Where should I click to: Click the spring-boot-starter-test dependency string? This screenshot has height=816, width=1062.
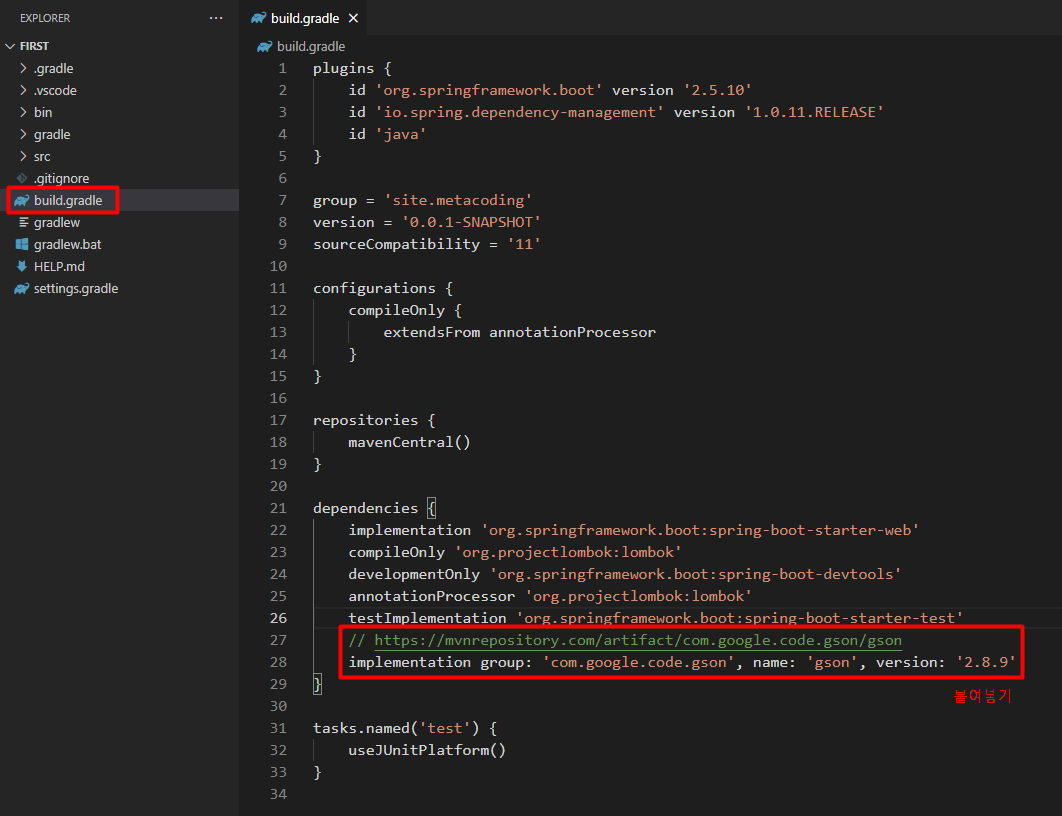click(740, 618)
